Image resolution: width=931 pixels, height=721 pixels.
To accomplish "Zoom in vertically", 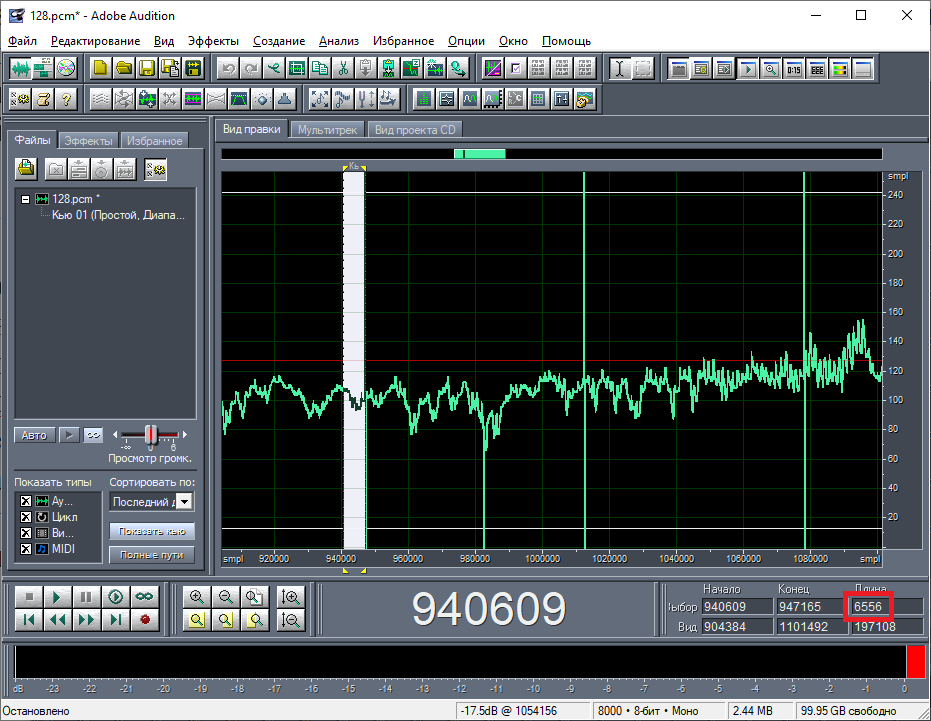I will coord(290,597).
